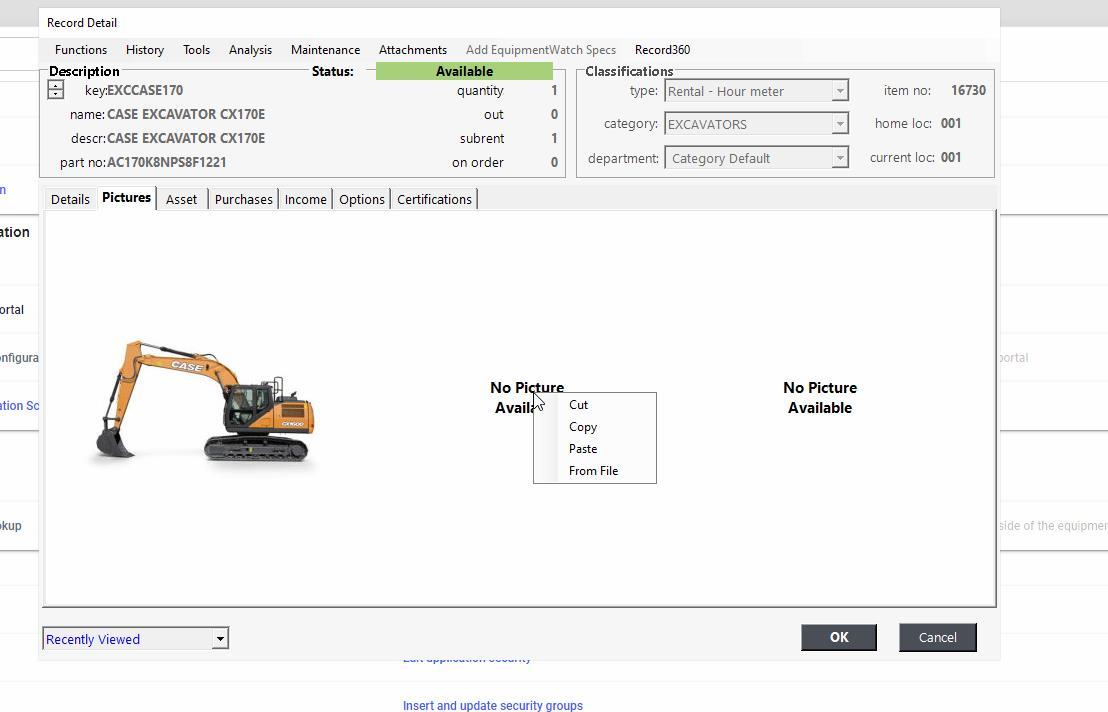Click the home loc value 001
Screen dimensions: 1108x712
pos(951,124)
